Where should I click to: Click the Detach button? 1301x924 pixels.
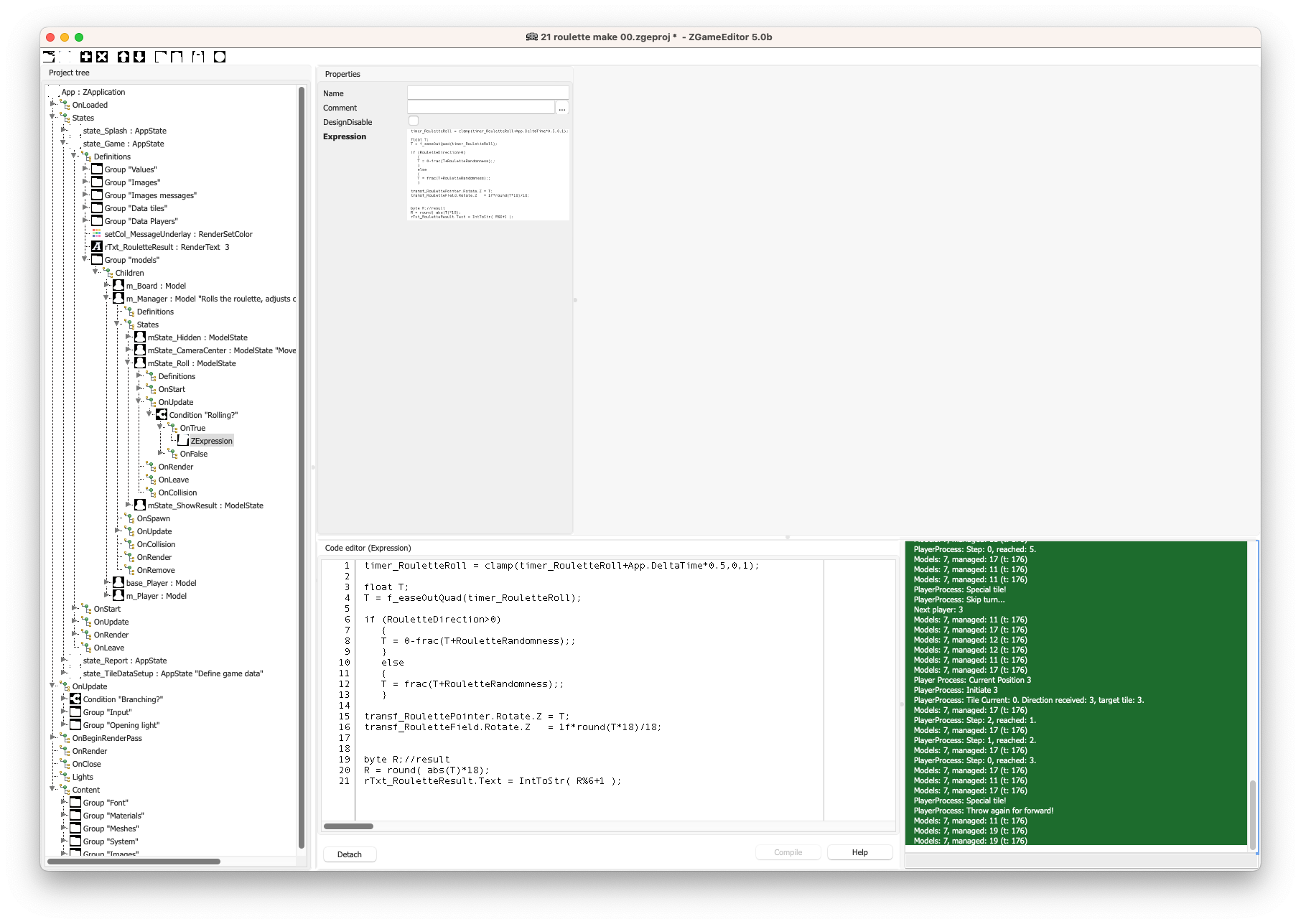pos(350,854)
